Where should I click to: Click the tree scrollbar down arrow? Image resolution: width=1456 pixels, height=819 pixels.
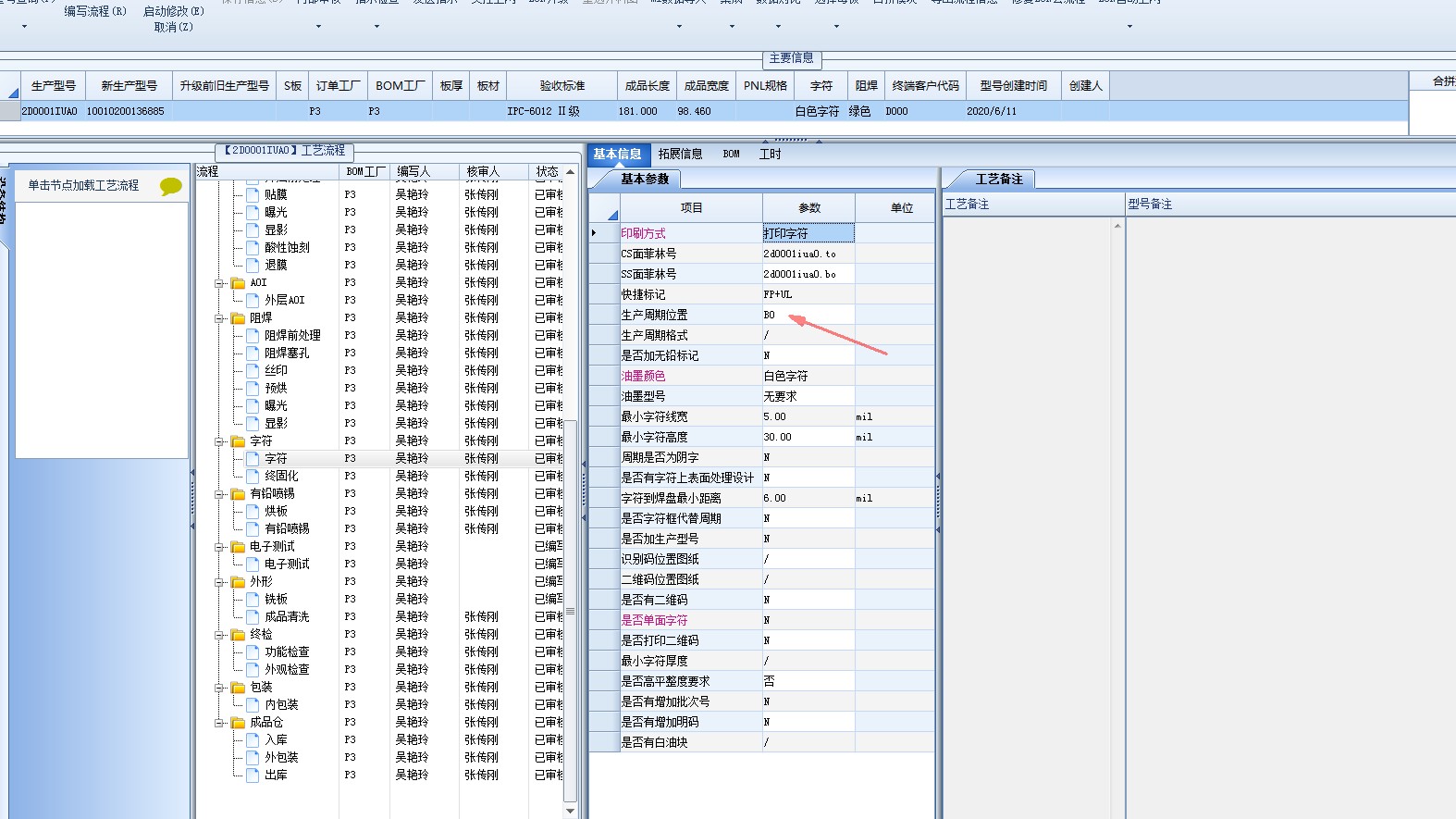pos(570,811)
